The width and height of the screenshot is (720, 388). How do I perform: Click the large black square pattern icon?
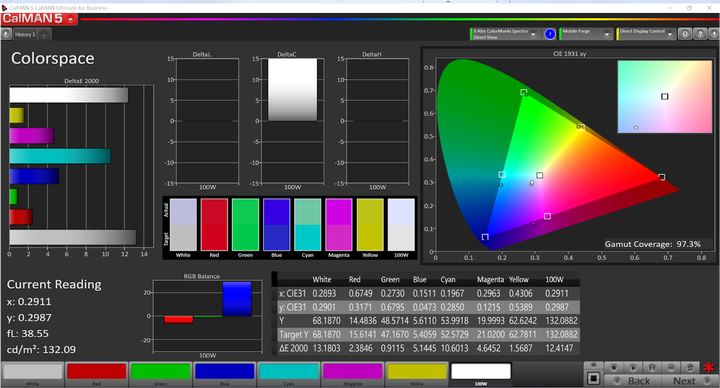593,378
